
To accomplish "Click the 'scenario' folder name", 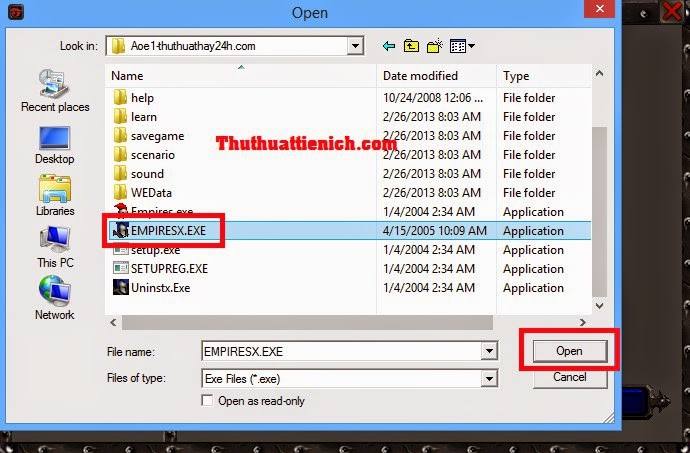I will pyautogui.click(x=153, y=155).
